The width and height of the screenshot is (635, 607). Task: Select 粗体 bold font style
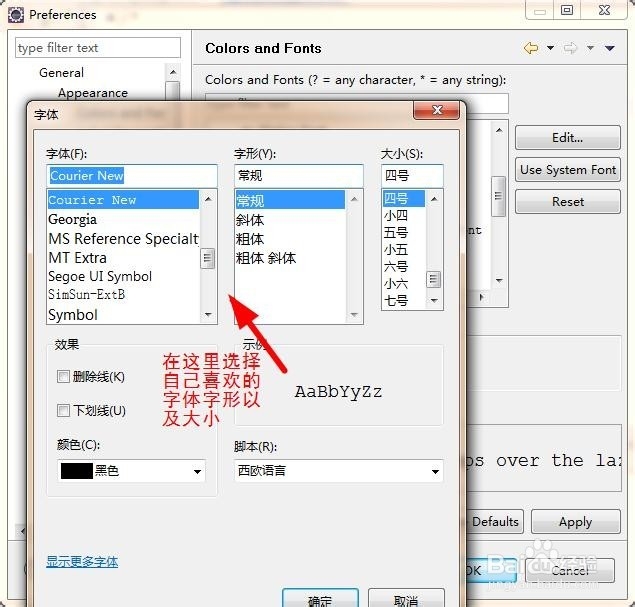pos(290,239)
